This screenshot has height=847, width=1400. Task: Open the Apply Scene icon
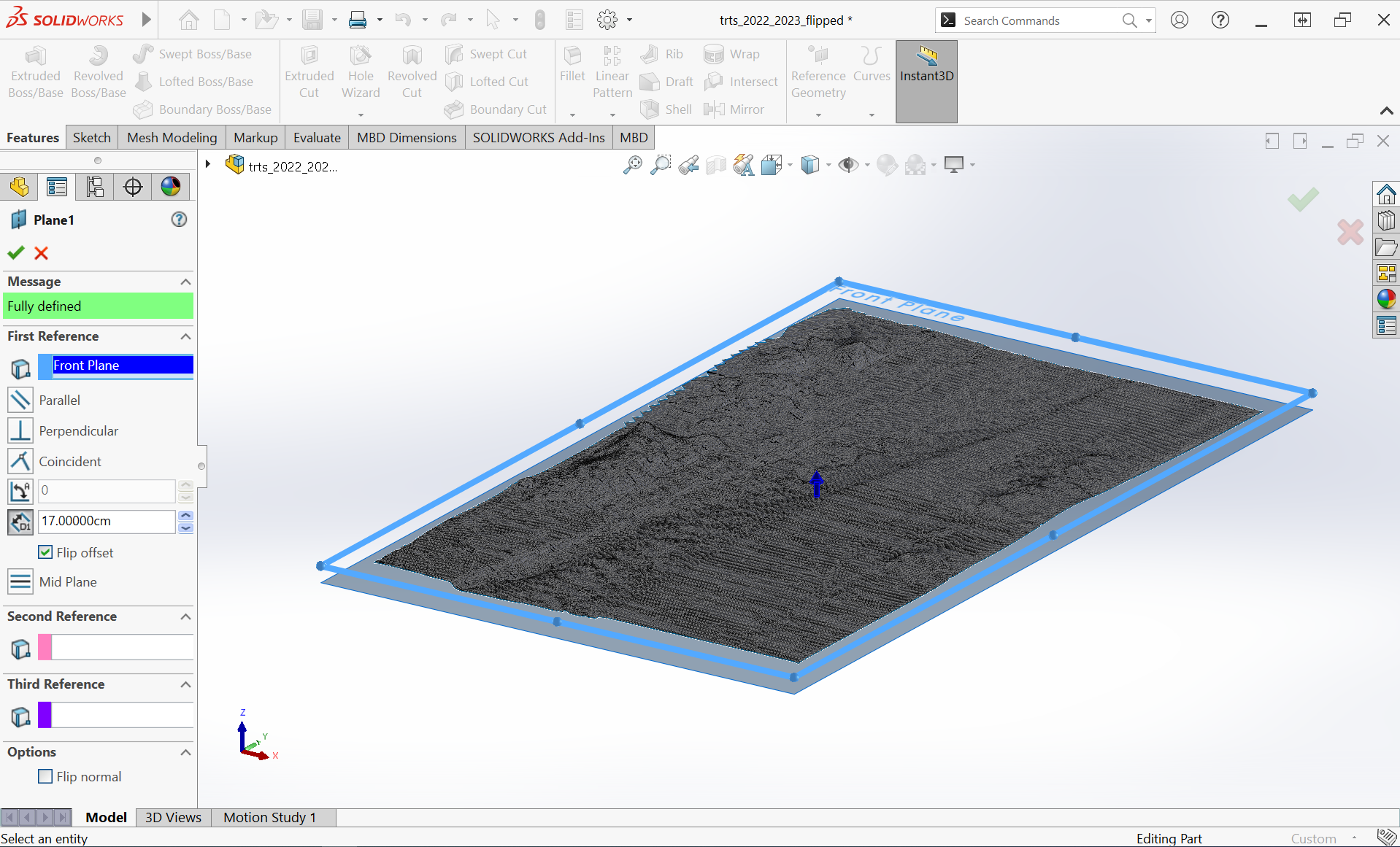tap(915, 166)
